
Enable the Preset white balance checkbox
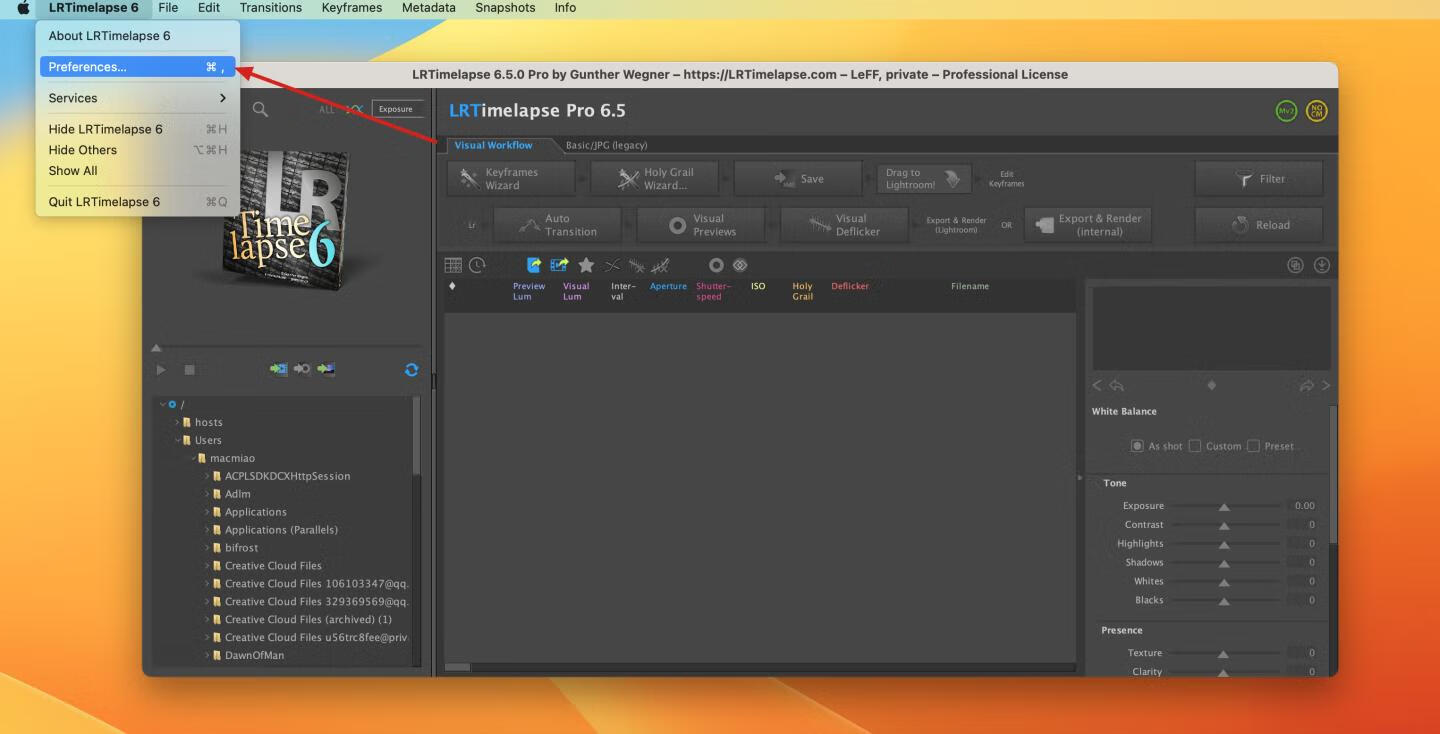(x=1253, y=446)
